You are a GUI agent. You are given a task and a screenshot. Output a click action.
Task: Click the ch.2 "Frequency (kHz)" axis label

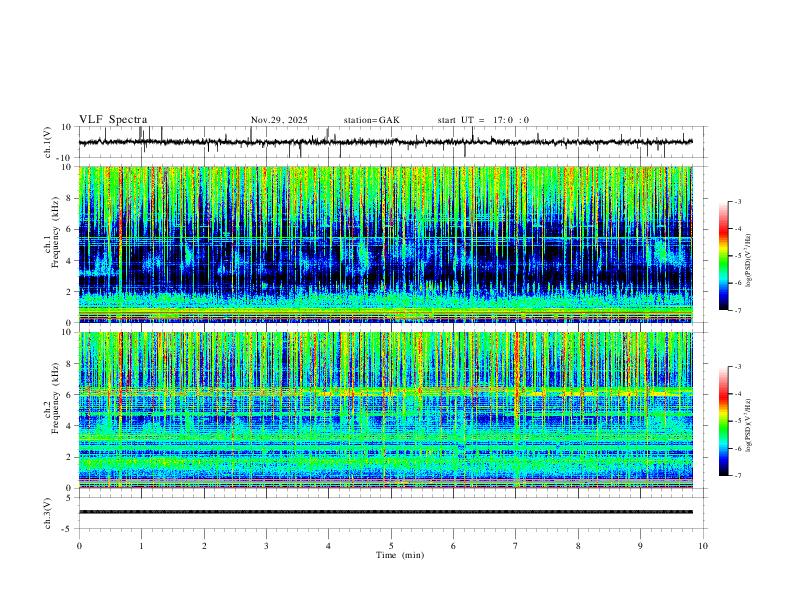56,398
